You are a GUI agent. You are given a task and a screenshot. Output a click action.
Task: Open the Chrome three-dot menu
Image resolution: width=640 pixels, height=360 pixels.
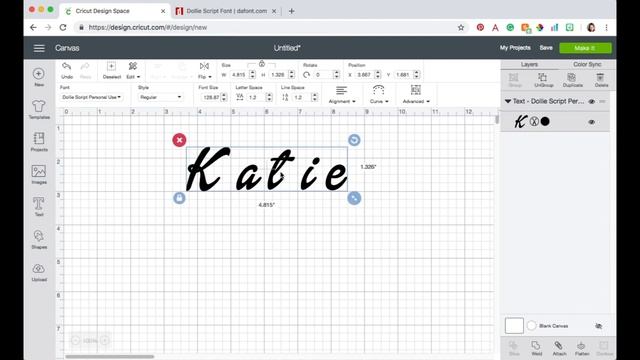(x=607, y=27)
